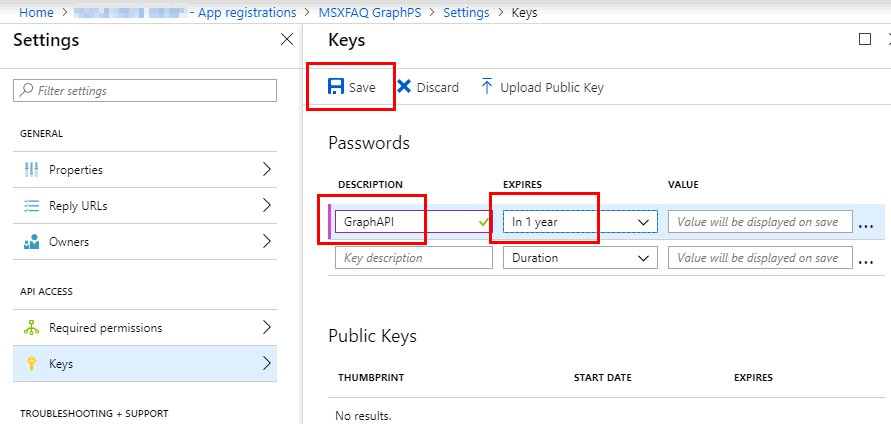Screen dimensions: 891x424
Task: Click the Upload Public Key arrow icon
Action: pos(487,87)
